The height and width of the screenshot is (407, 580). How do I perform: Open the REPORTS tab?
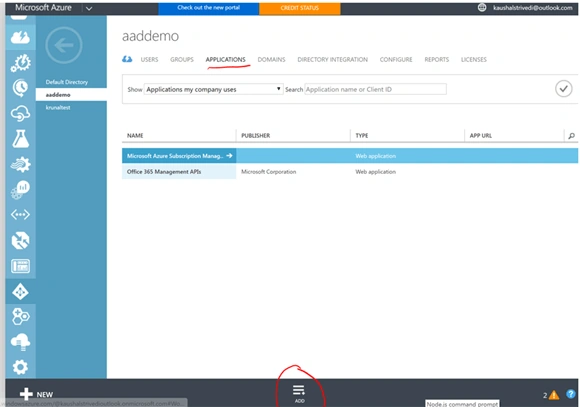pyautogui.click(x=436, y=60)
